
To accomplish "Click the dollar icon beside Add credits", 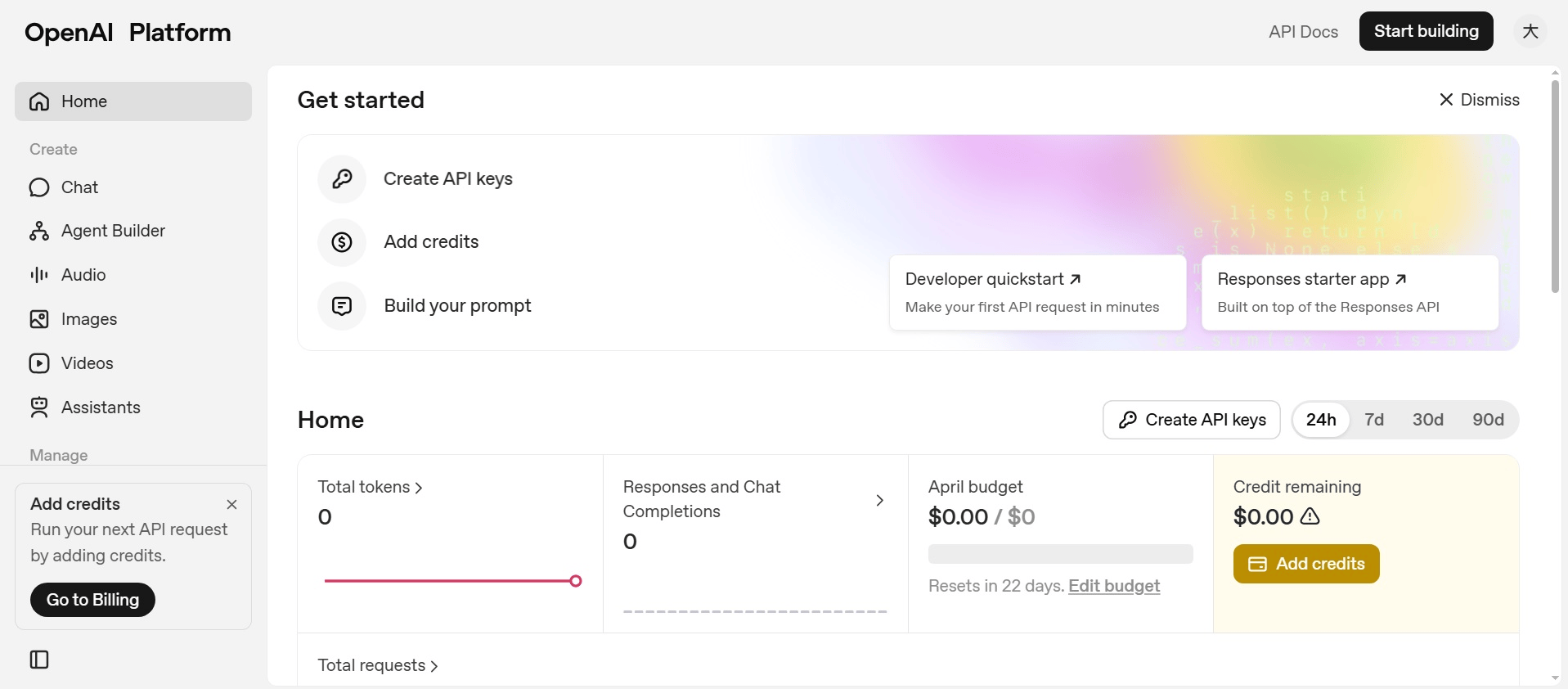I will click(x=341, y=242).
